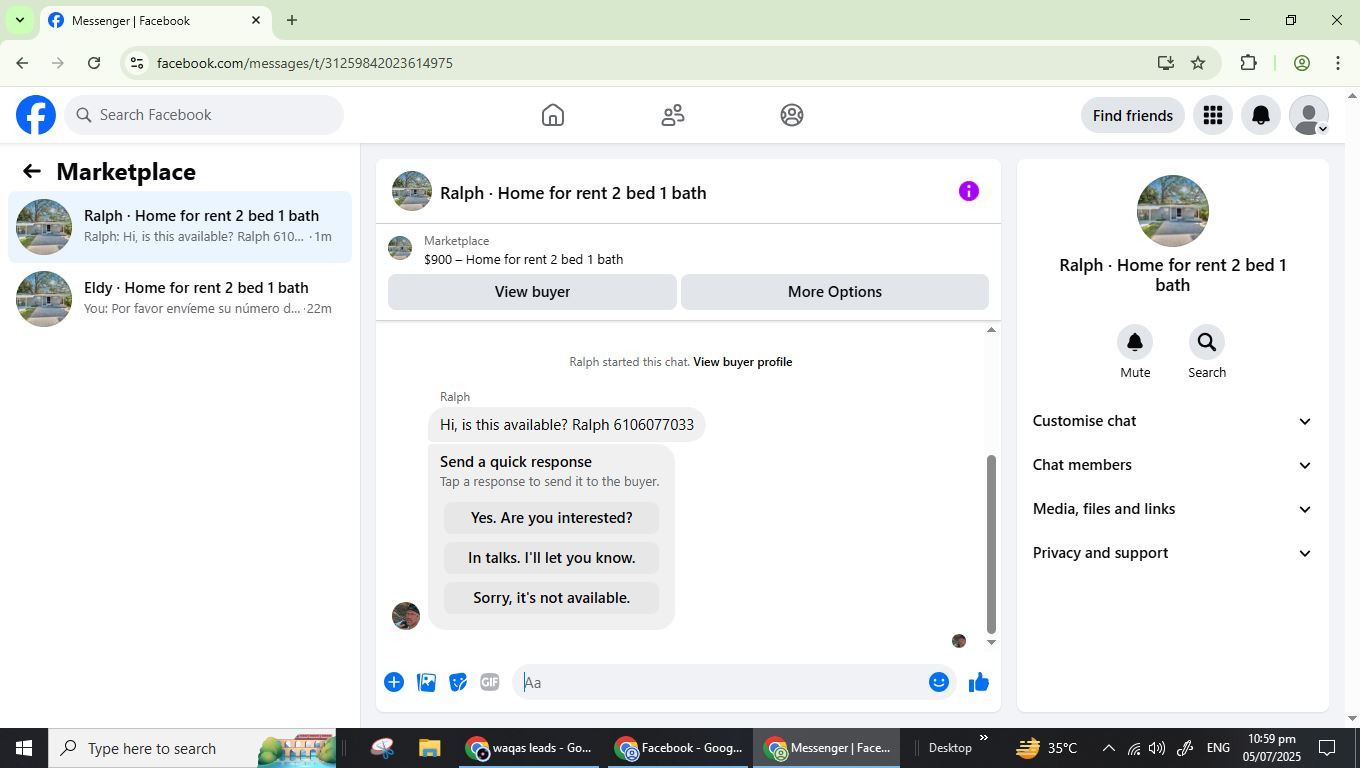1360x768 pixels.
Task: Click taskbar 'Type here to search' box
Action: pyautogui.click(x=192, y=748)
